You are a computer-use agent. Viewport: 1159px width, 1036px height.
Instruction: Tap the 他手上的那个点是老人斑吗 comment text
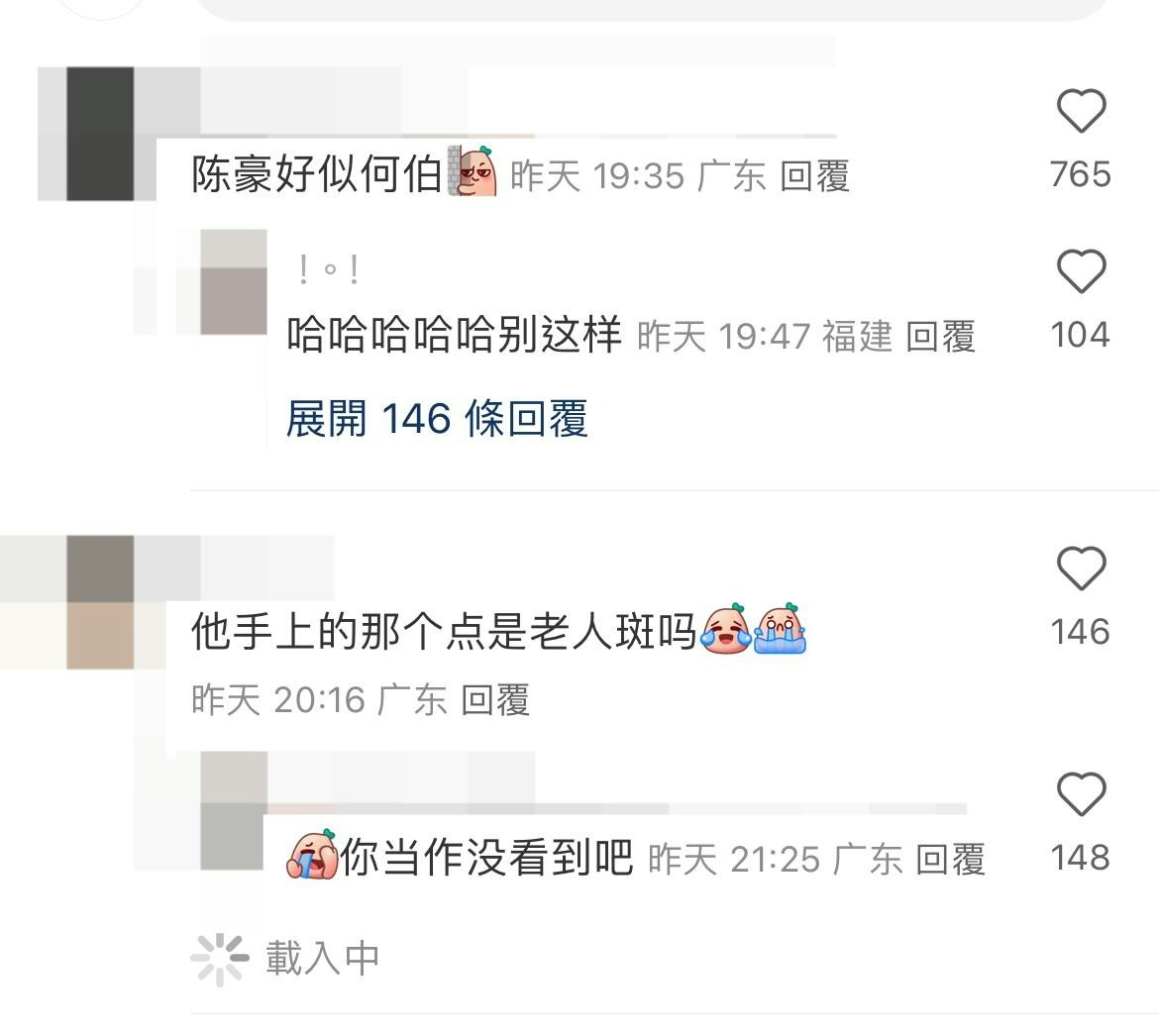pyautogui.click(x=444, y=632)
